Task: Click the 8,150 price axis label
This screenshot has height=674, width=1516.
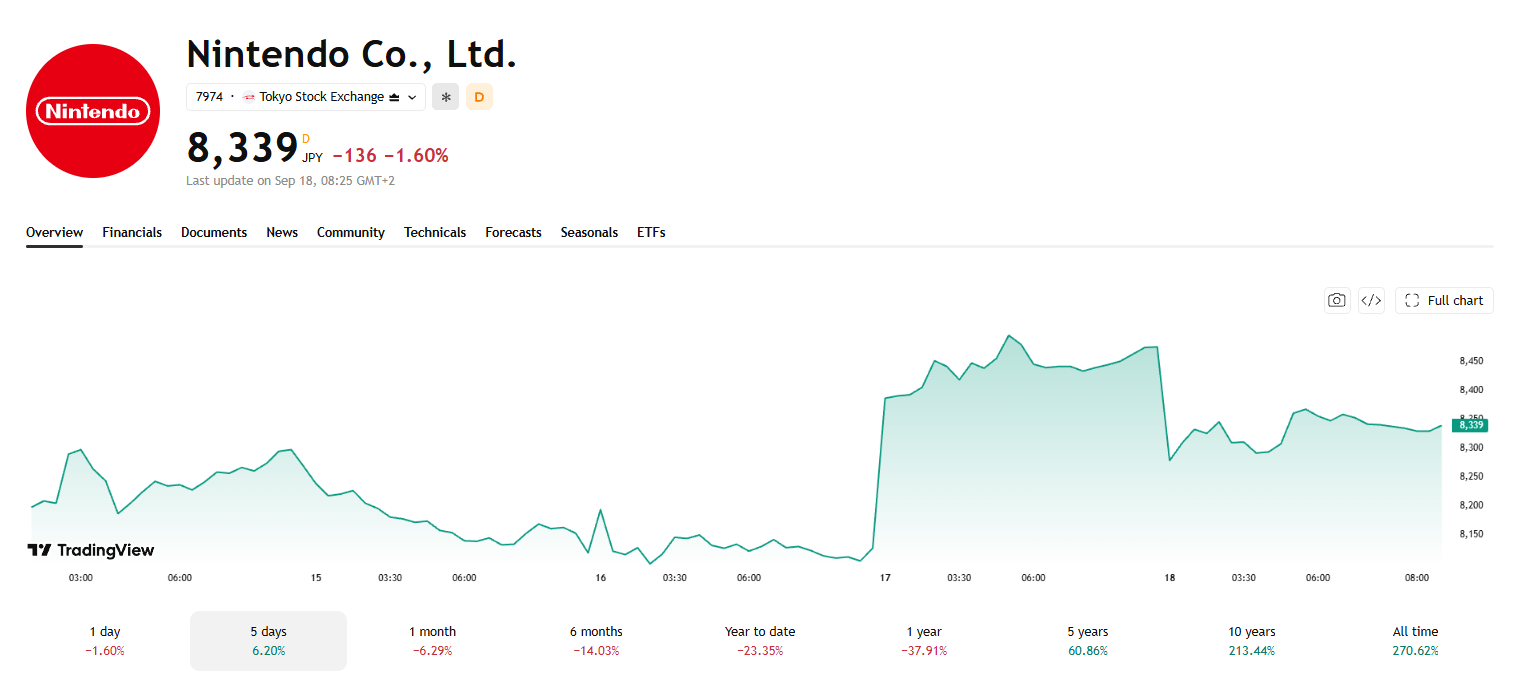Action: tap(1471, 534)
